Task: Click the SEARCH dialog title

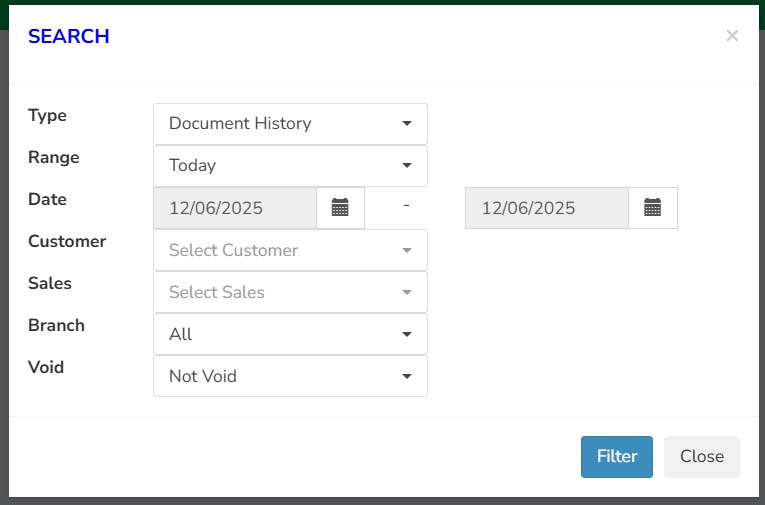Action: pyautogui.click(x=69, y=37)
